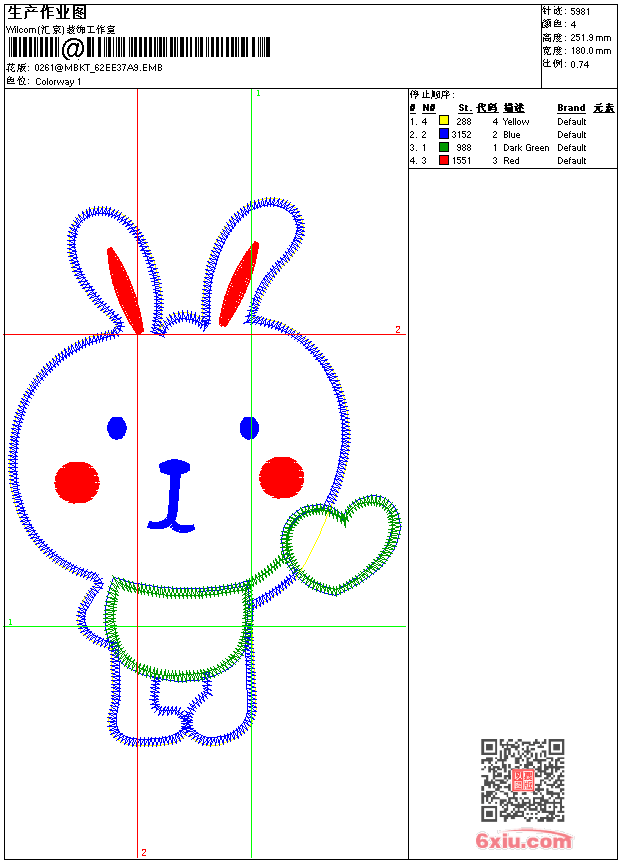Click the bunny's left blue eye
Screen dimensions: 620x860
click(117, 428)
